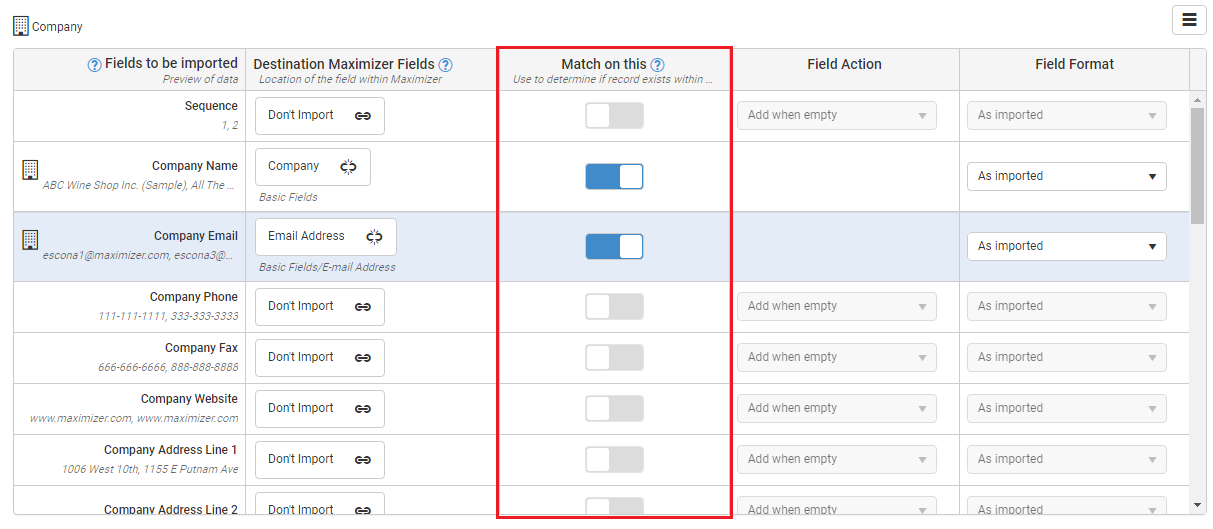Open Field Format dropdown for Company Email
Viewport: 1213px width, 529px height.
coord(1066,246)
